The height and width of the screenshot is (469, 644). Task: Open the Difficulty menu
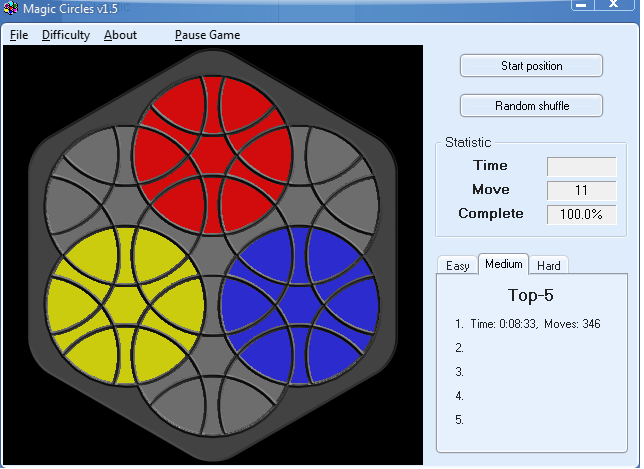66,35
